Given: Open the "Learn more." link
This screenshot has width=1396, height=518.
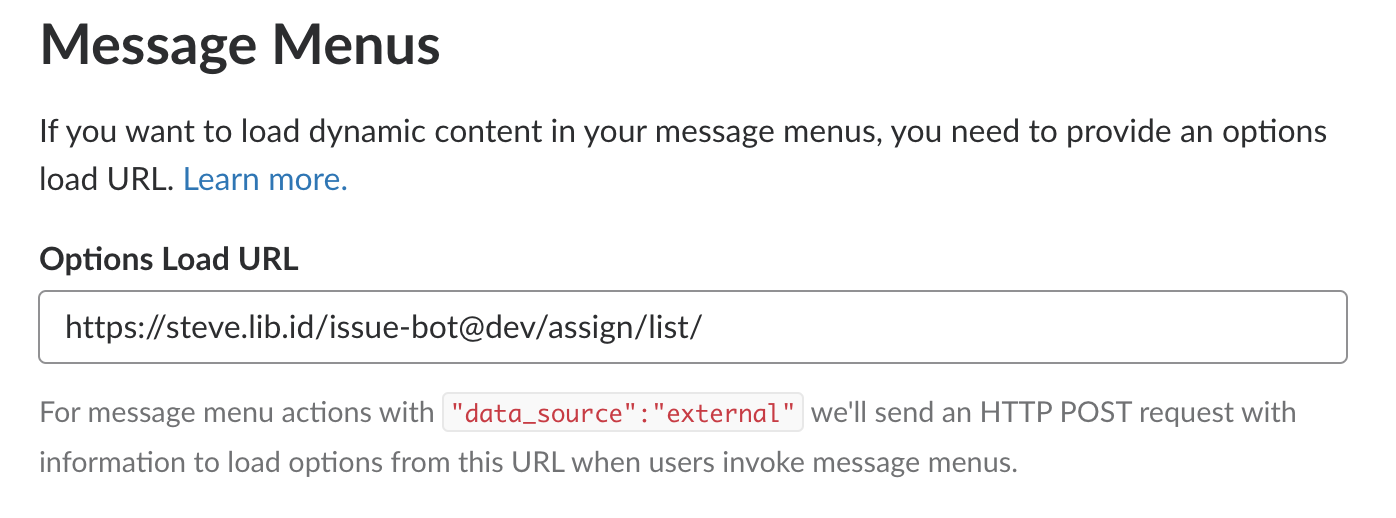Looking at the screenshot, I should tap(265, 180).
